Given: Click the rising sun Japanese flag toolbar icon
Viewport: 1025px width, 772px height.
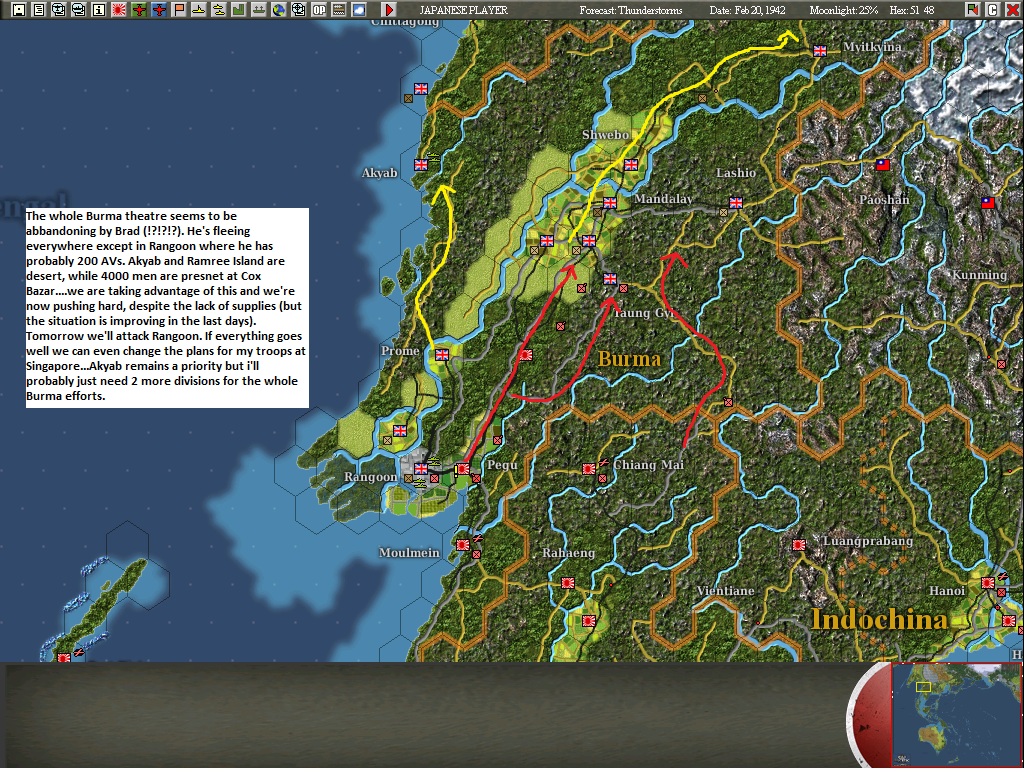Looking at the screenshot, I should (119, 10).
